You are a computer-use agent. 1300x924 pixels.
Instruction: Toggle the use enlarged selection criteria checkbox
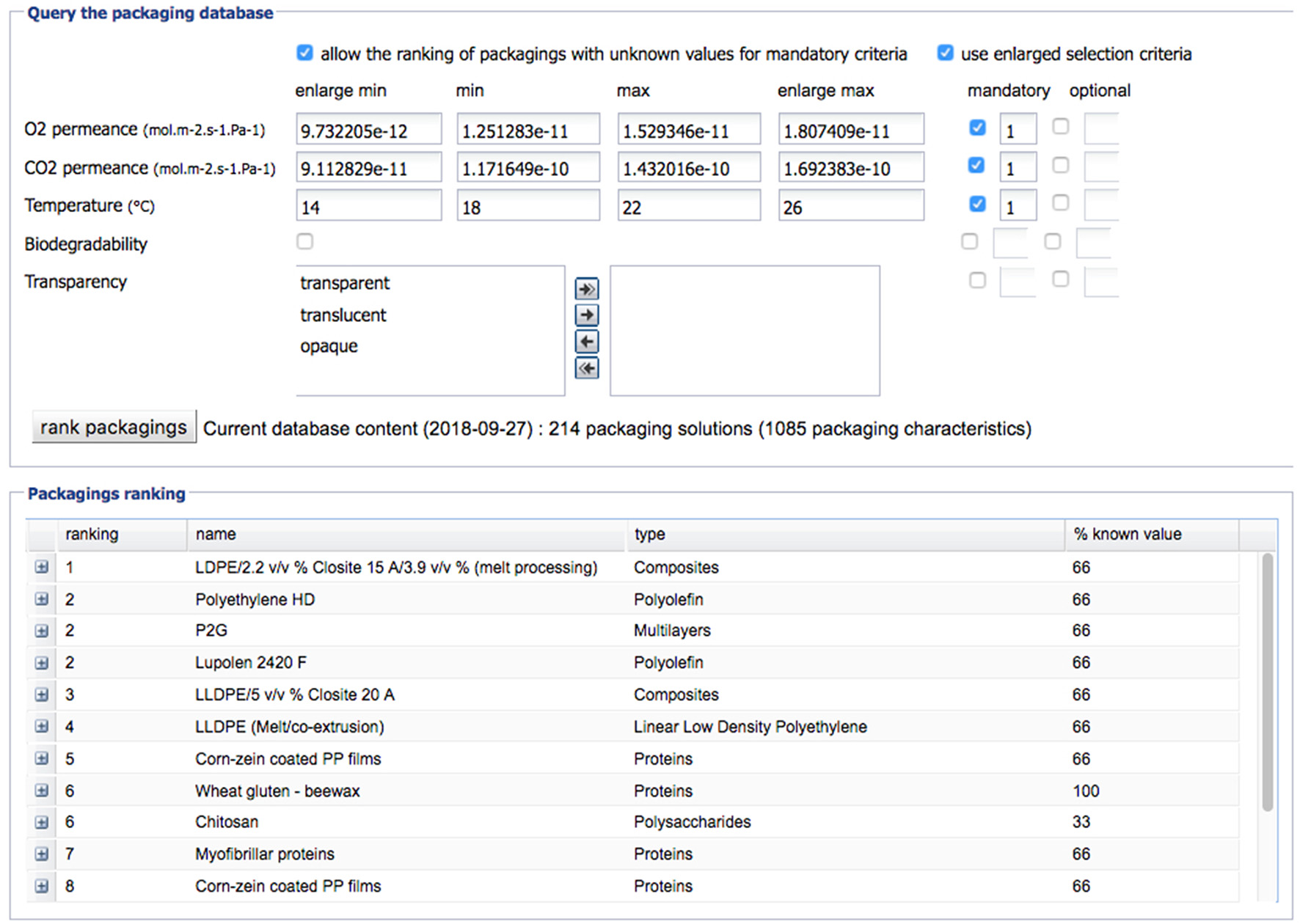click(x=945, y=54)
